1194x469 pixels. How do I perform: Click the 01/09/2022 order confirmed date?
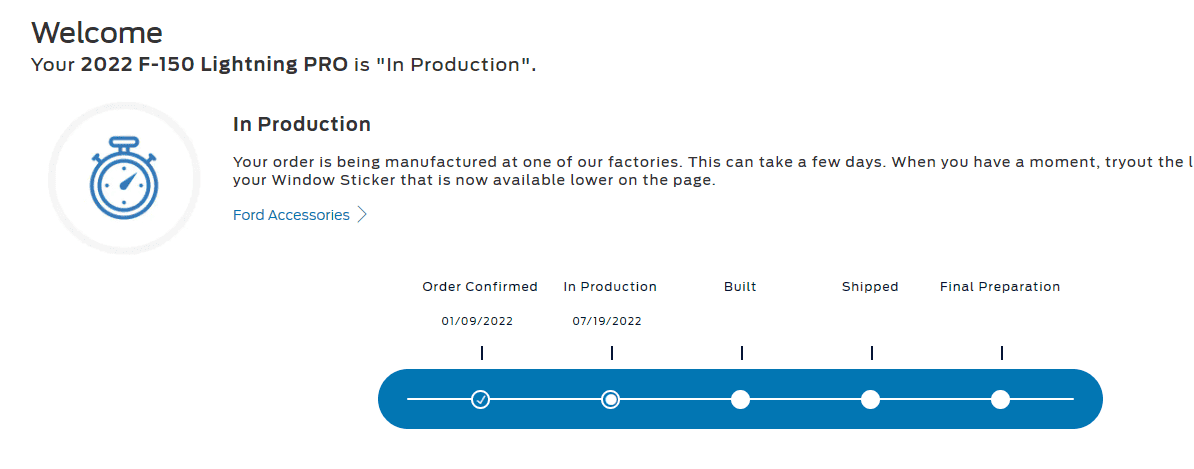[x=476, y=322]
